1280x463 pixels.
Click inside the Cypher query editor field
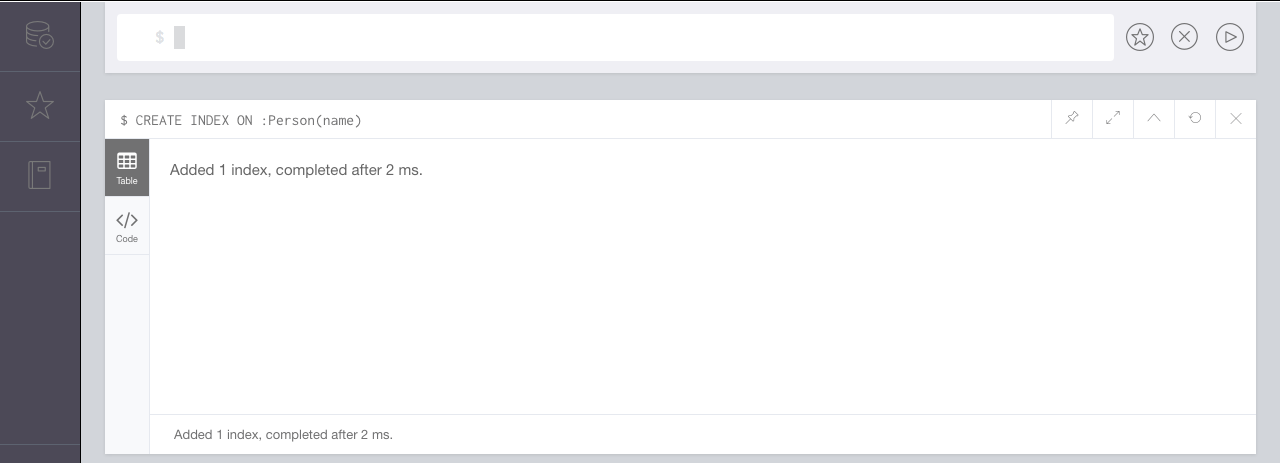[640, 38]
